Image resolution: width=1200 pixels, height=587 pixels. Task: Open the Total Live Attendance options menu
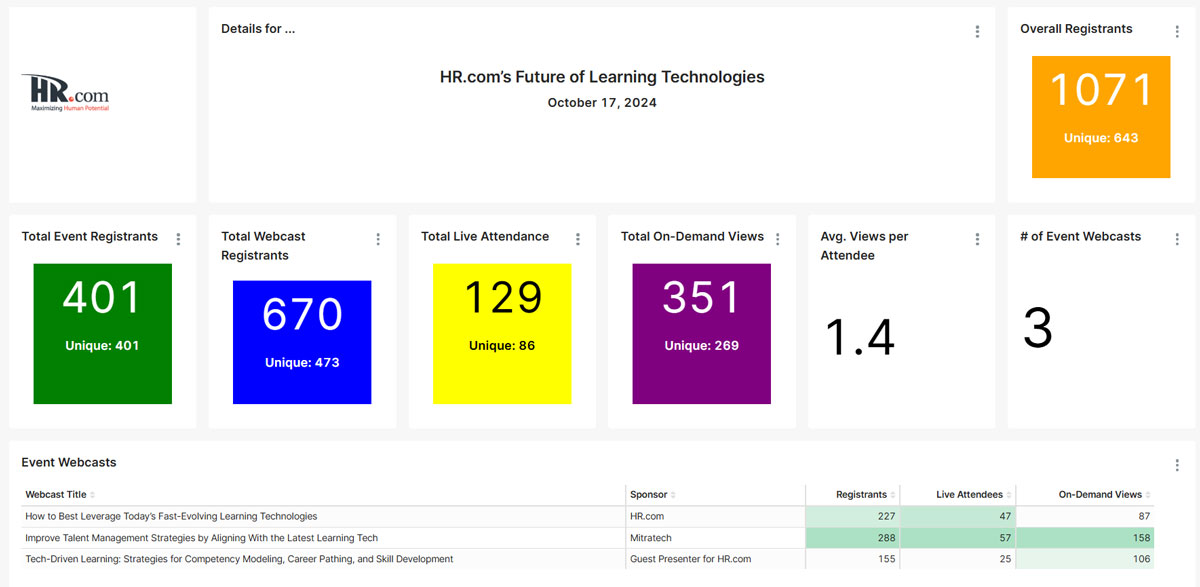tap(578, 239)
